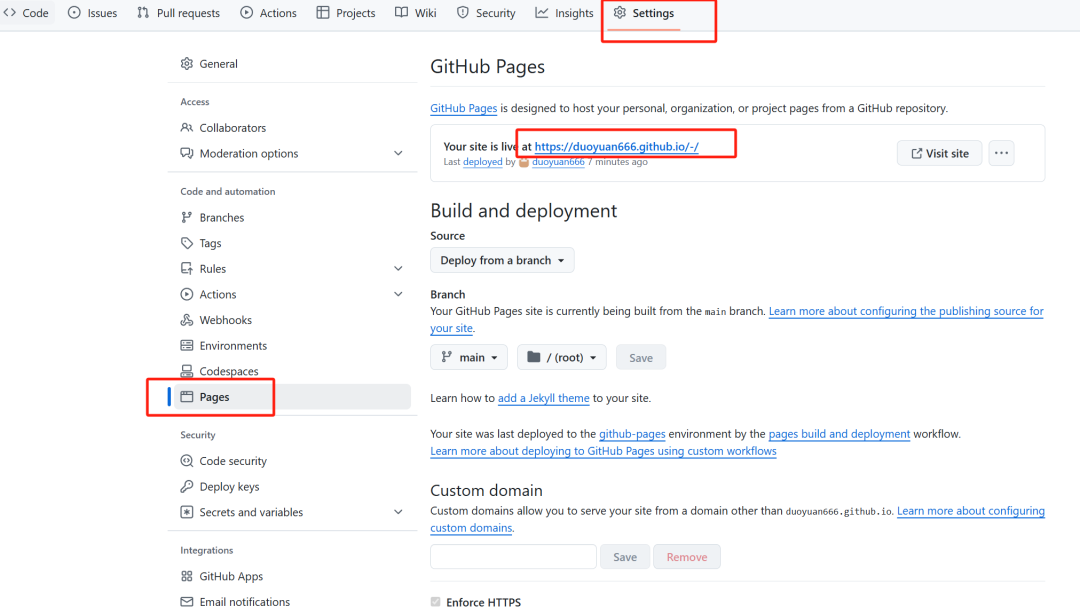The image size is (1080, 607).
Task: Open the Security tab in top navigation
Action: 486,13
